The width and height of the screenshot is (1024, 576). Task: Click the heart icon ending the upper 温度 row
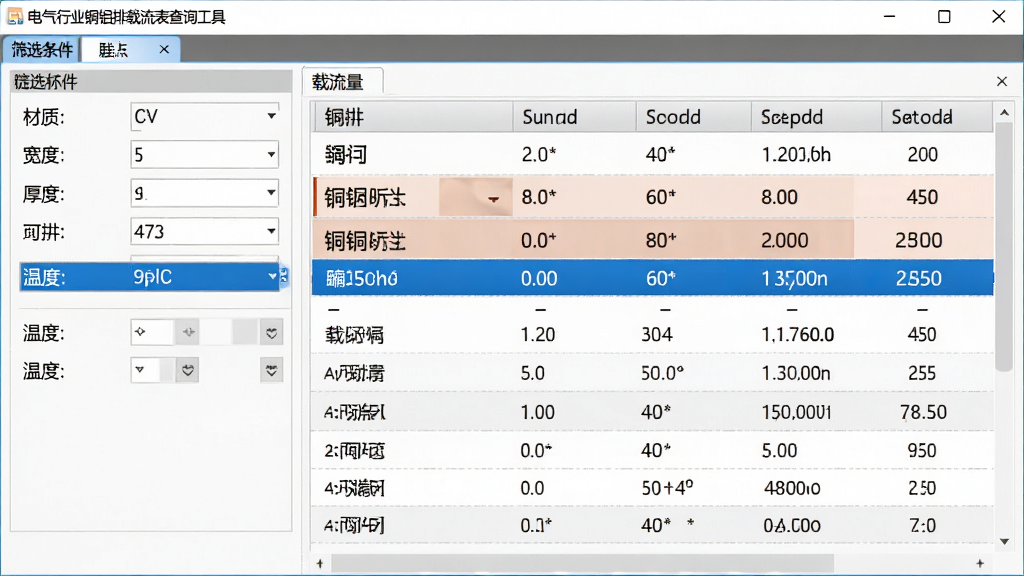click(272, 333)
